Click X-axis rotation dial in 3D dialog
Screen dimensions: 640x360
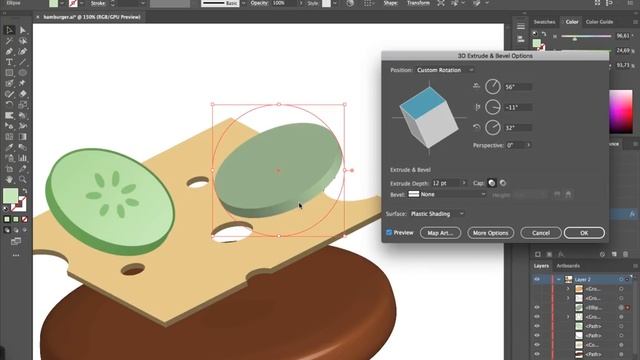[x=493, y=87]
